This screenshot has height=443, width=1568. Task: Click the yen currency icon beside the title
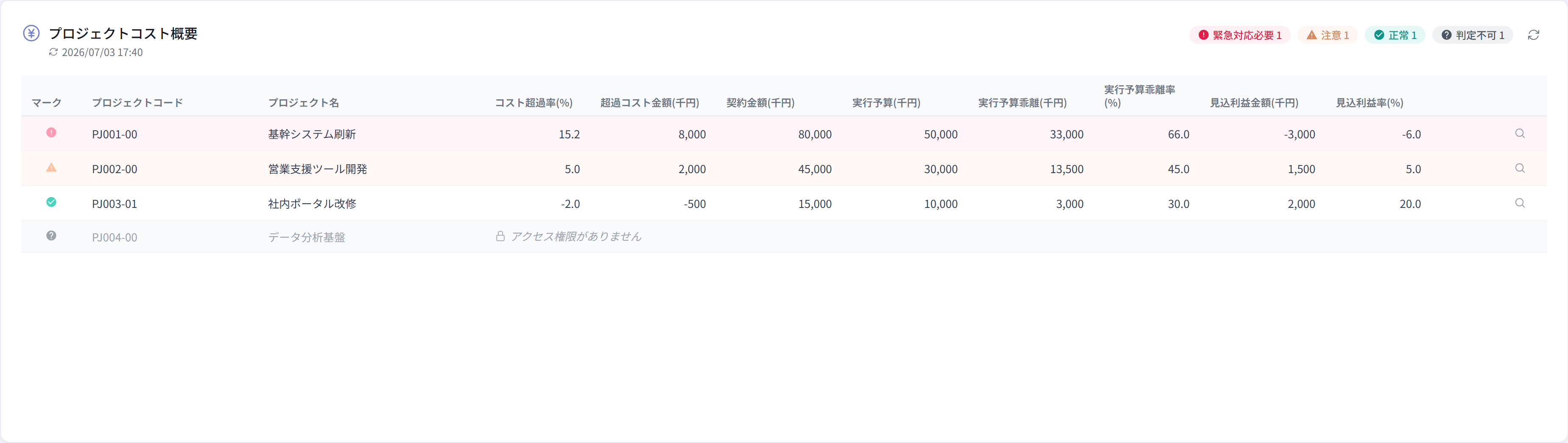pyautogui.click(x=31, y=33)
